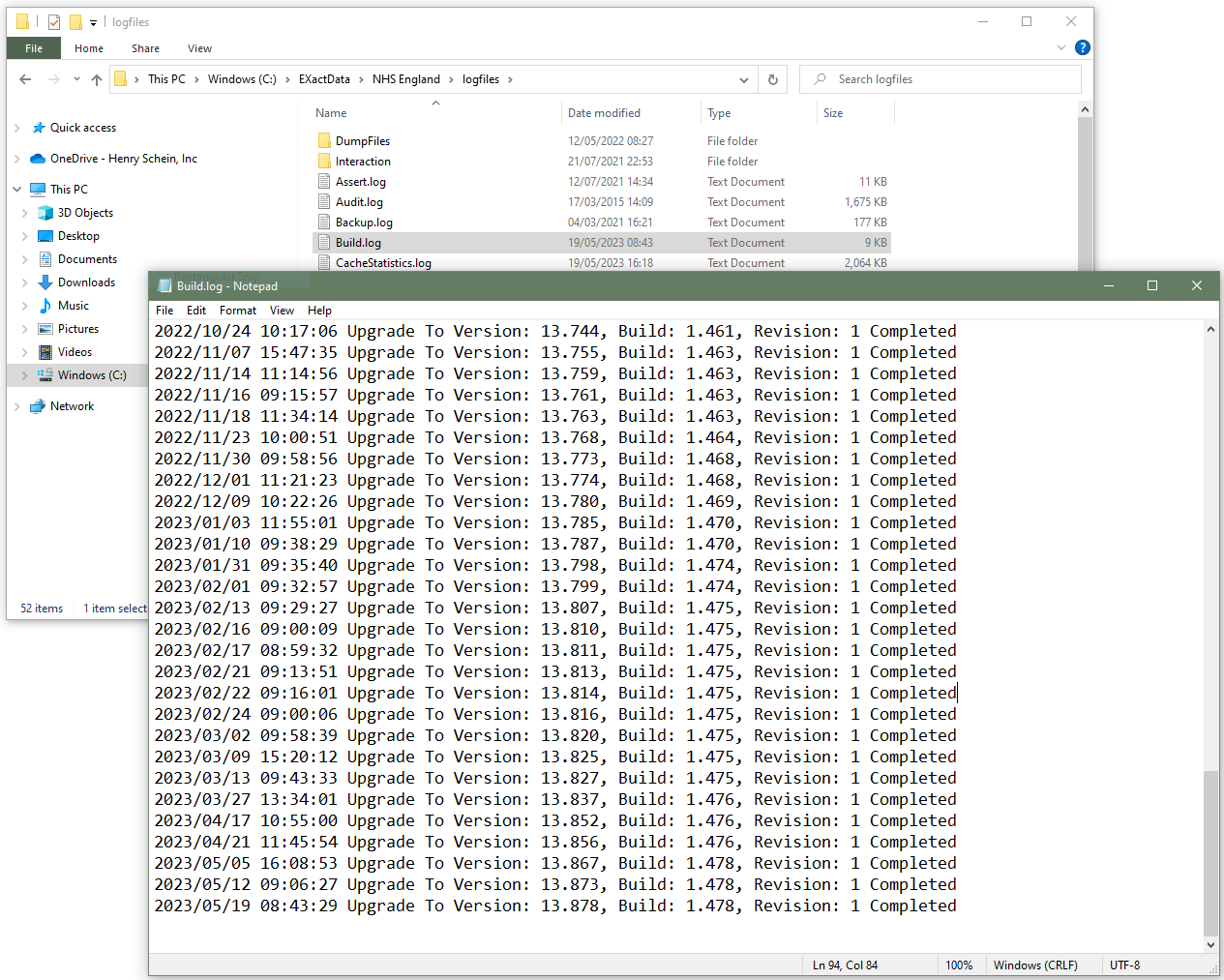Navigate to EXactData in the address bar
The width and height of the screenshot is (1224, 980).
tap(324, 79)
